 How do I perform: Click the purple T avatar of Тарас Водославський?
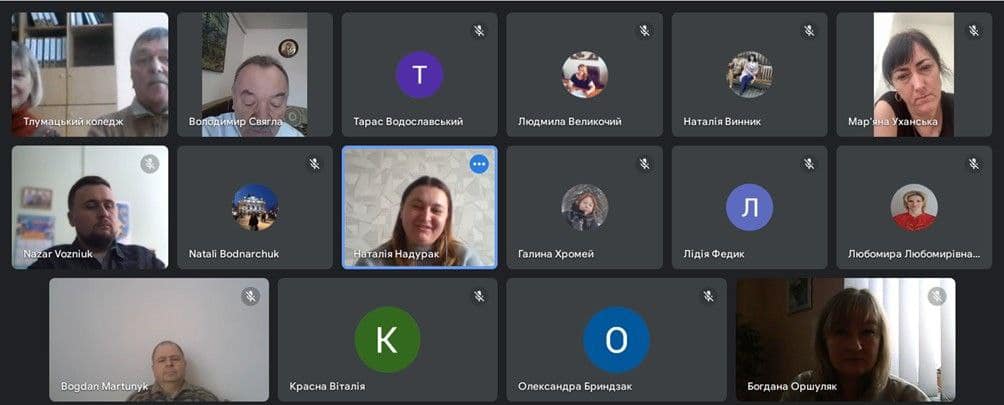419,75
